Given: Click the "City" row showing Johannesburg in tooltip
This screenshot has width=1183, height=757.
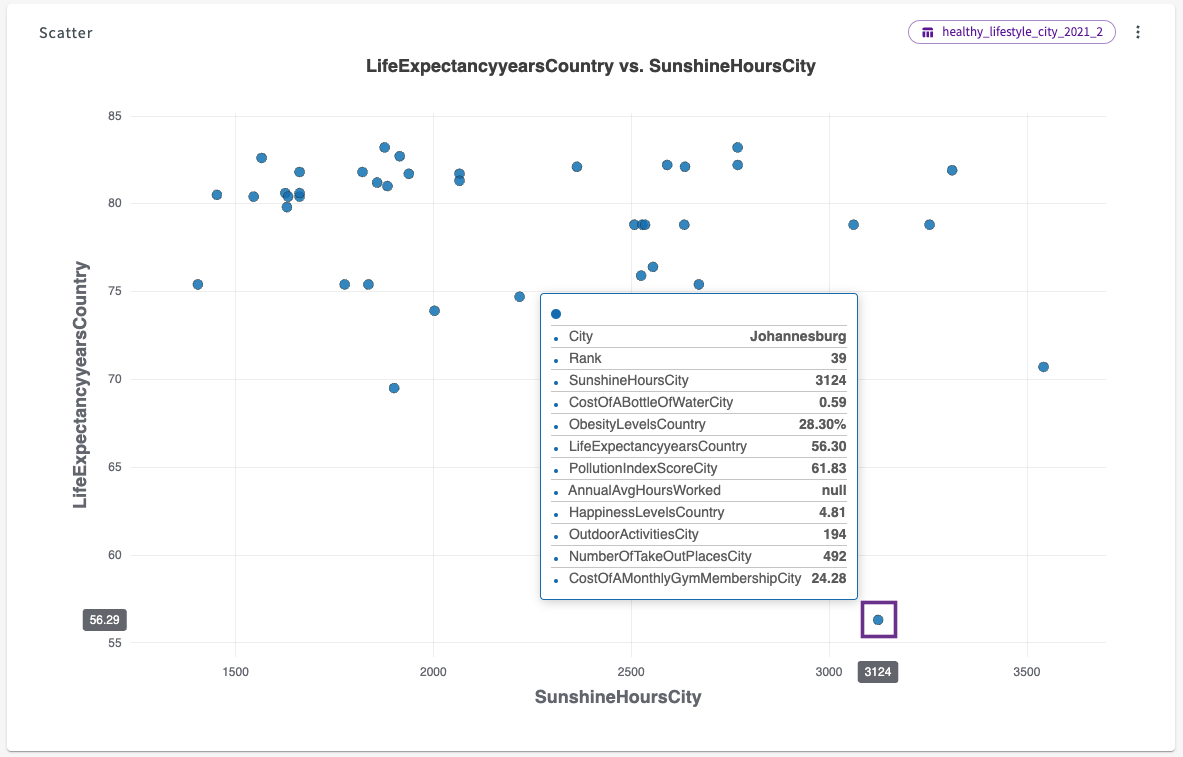Looking at the screenshot, I should 699,337.
